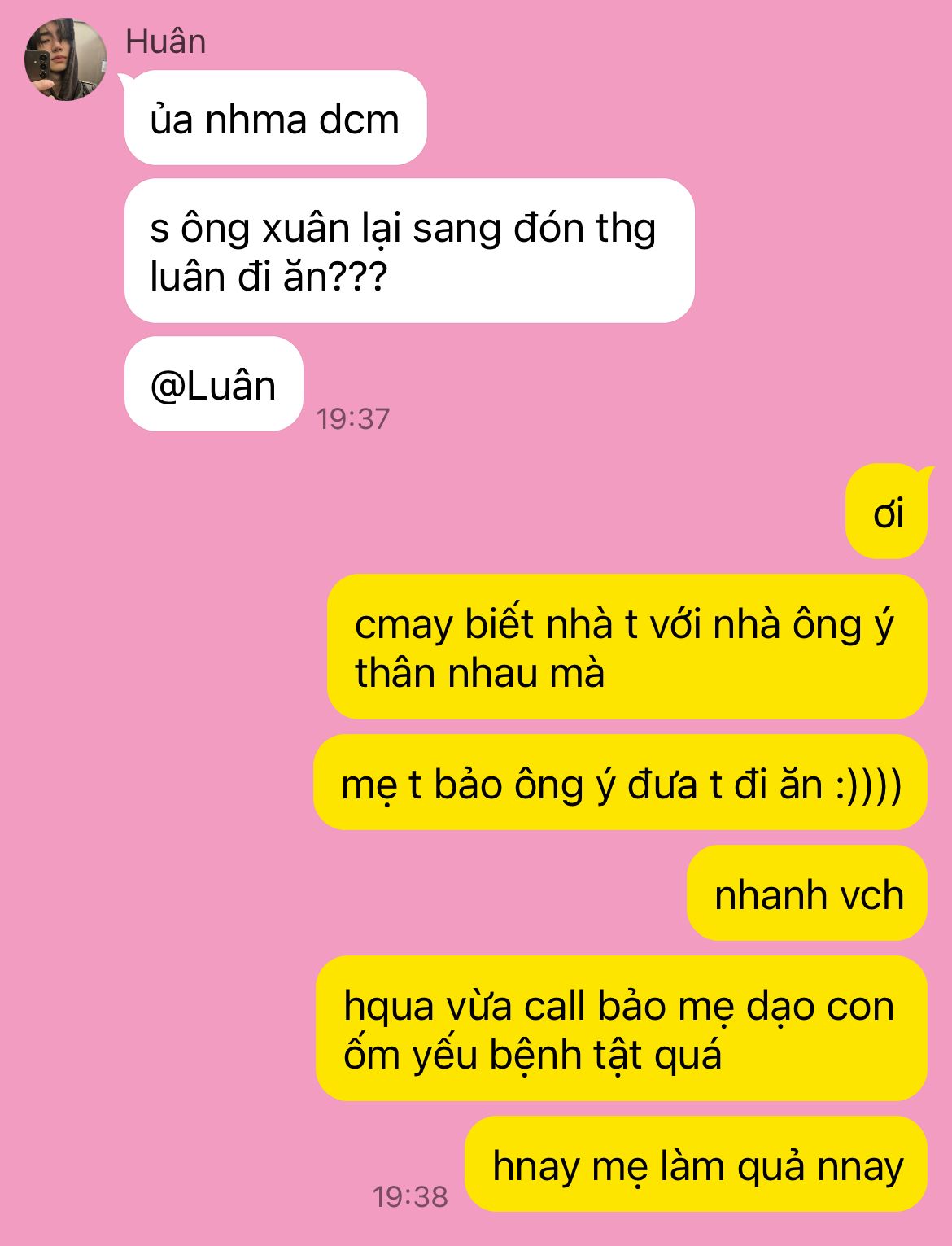The width and height of the screenshot is (952, 1246).
Task: Tap the 'cmay biết nhà t' message bubble
Action: [x=627, y=647]
